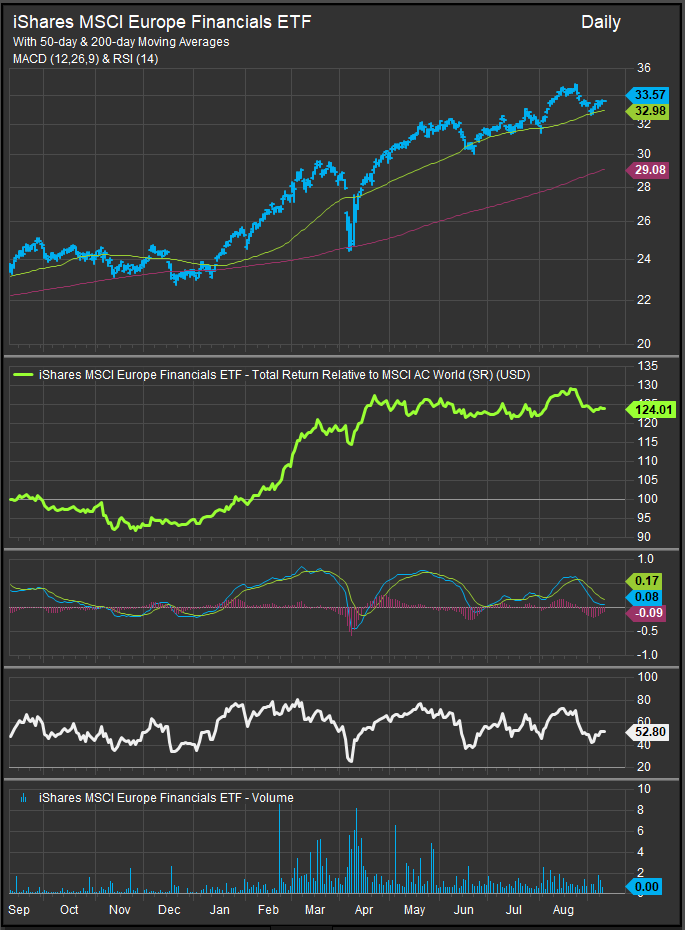Click the Jan label on the time axis
Image resolution: width=685 pixels, height=930 pixels.
[x=219, y=910]
